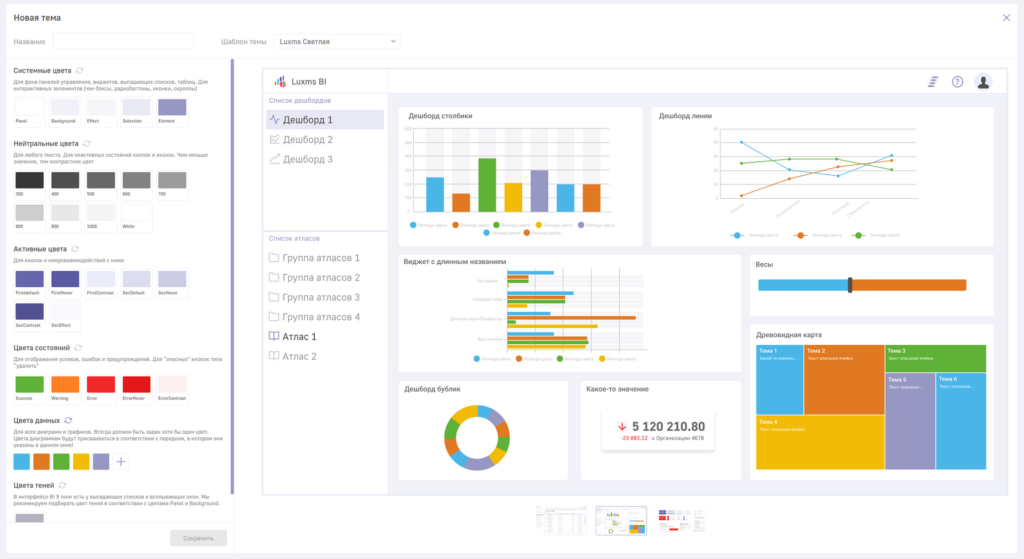
Task: Edit neutral White color swatch
Action: click(136, 213)
